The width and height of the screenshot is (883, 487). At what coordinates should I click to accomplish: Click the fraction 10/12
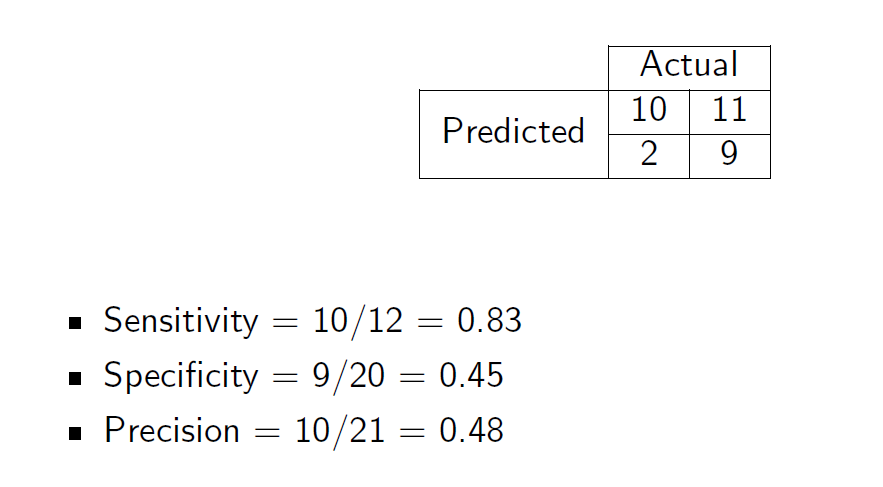358,321
